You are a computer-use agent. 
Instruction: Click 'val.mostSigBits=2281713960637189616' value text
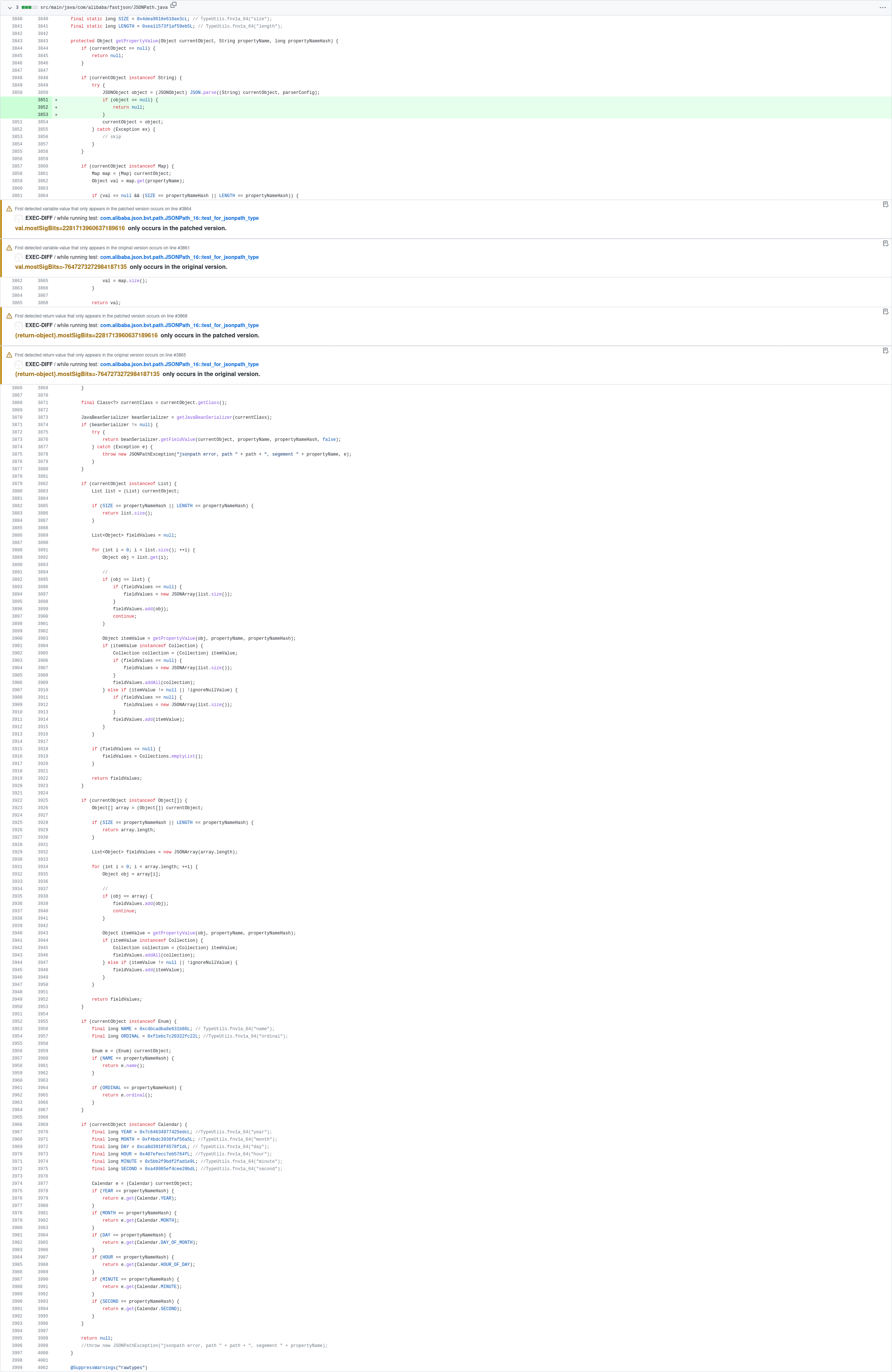(70, 228)
